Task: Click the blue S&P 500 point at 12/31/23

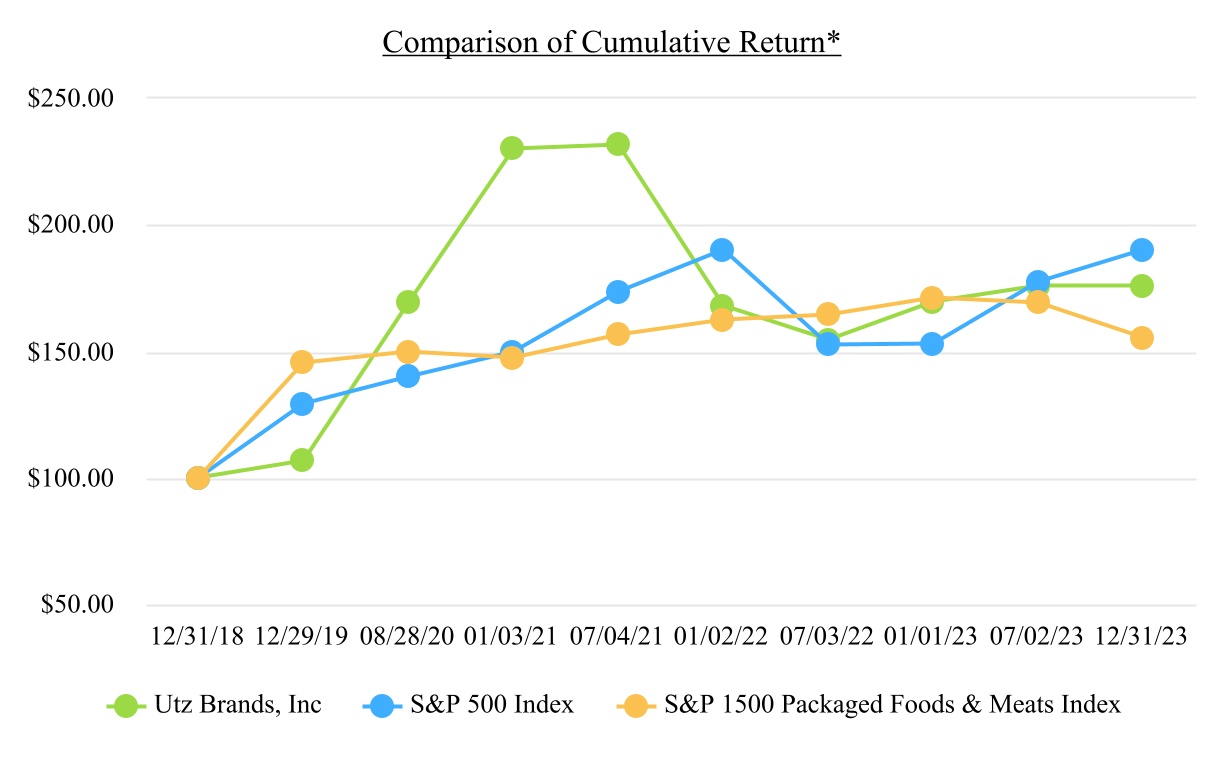Action: pos(1142,250)
